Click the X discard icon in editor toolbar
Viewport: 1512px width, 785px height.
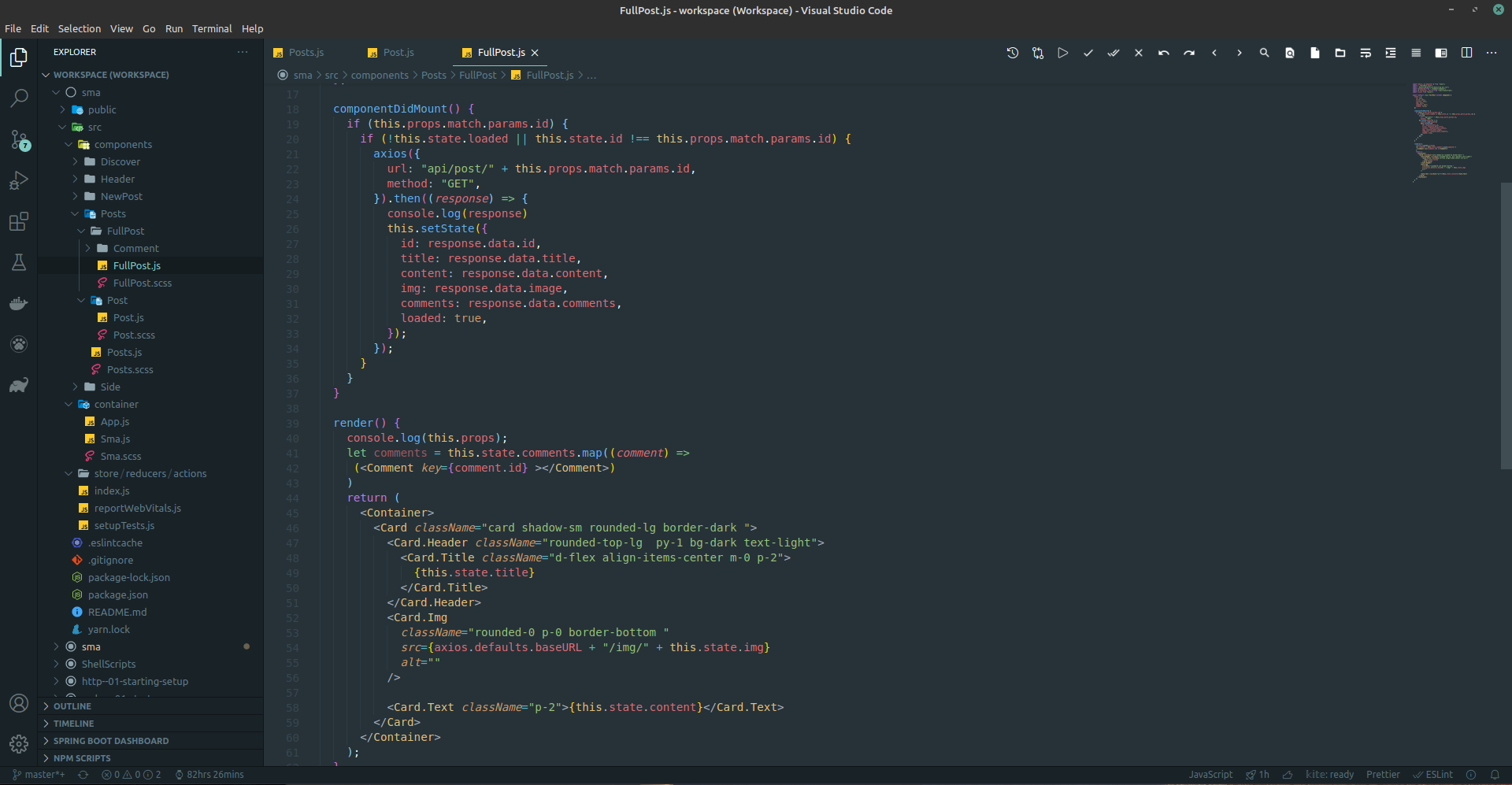click(x=1139, y=53)
